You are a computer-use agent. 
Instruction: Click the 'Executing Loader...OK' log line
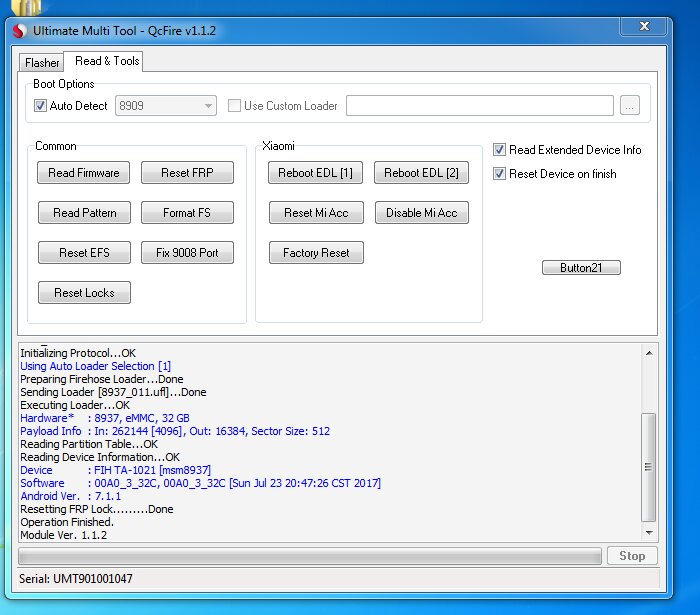[x=75, y=405]
